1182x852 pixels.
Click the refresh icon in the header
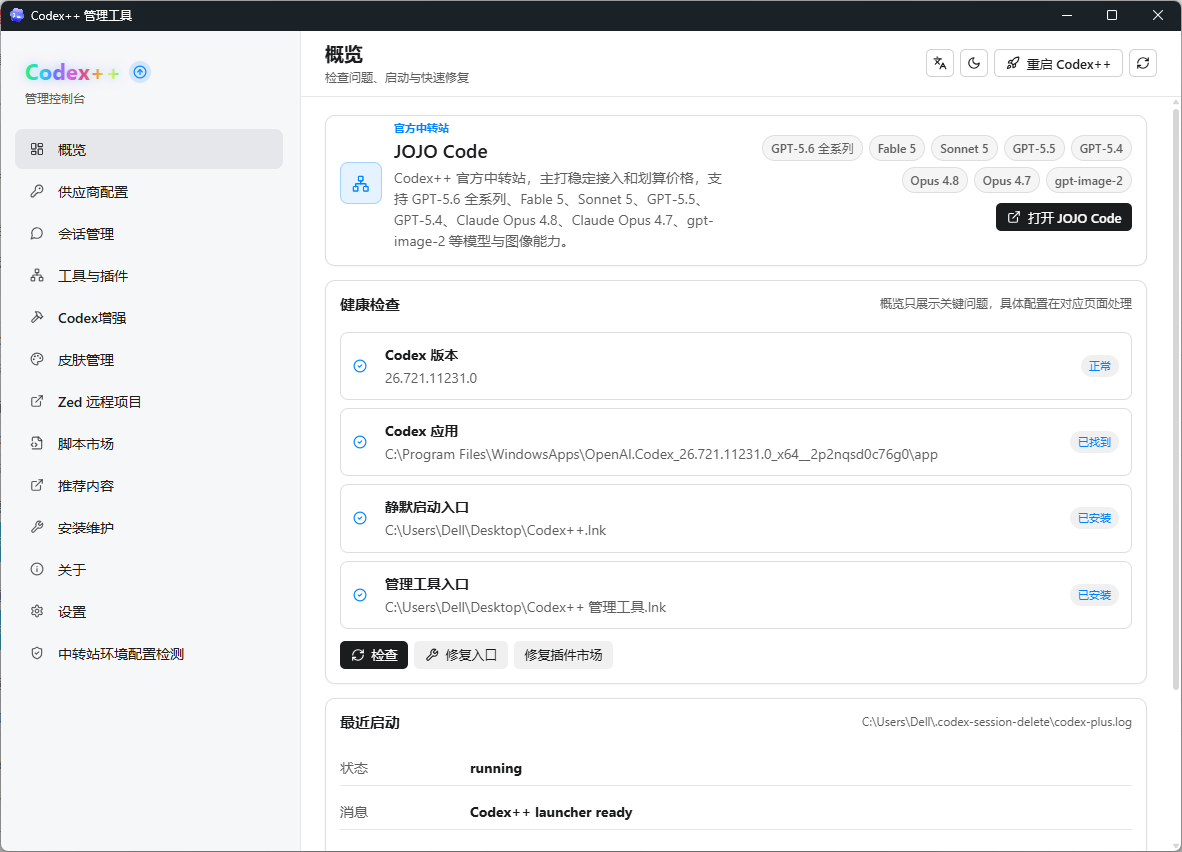click(1143, 63)
